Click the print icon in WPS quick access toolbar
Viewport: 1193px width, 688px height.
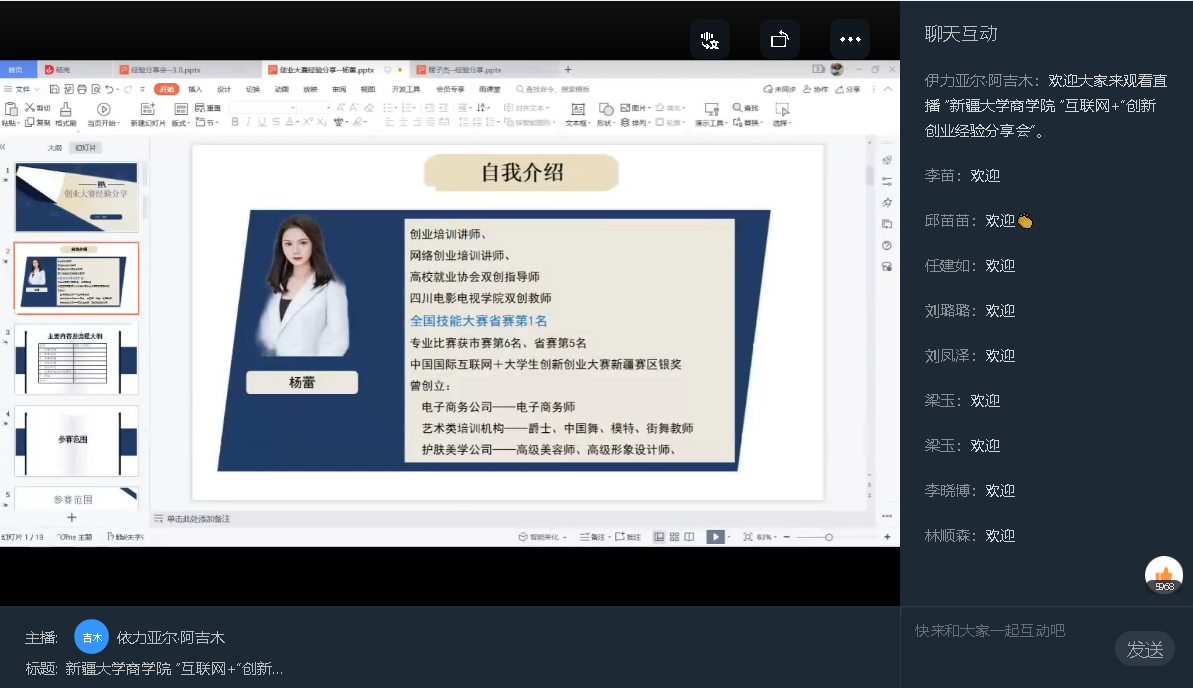(82, 89)
